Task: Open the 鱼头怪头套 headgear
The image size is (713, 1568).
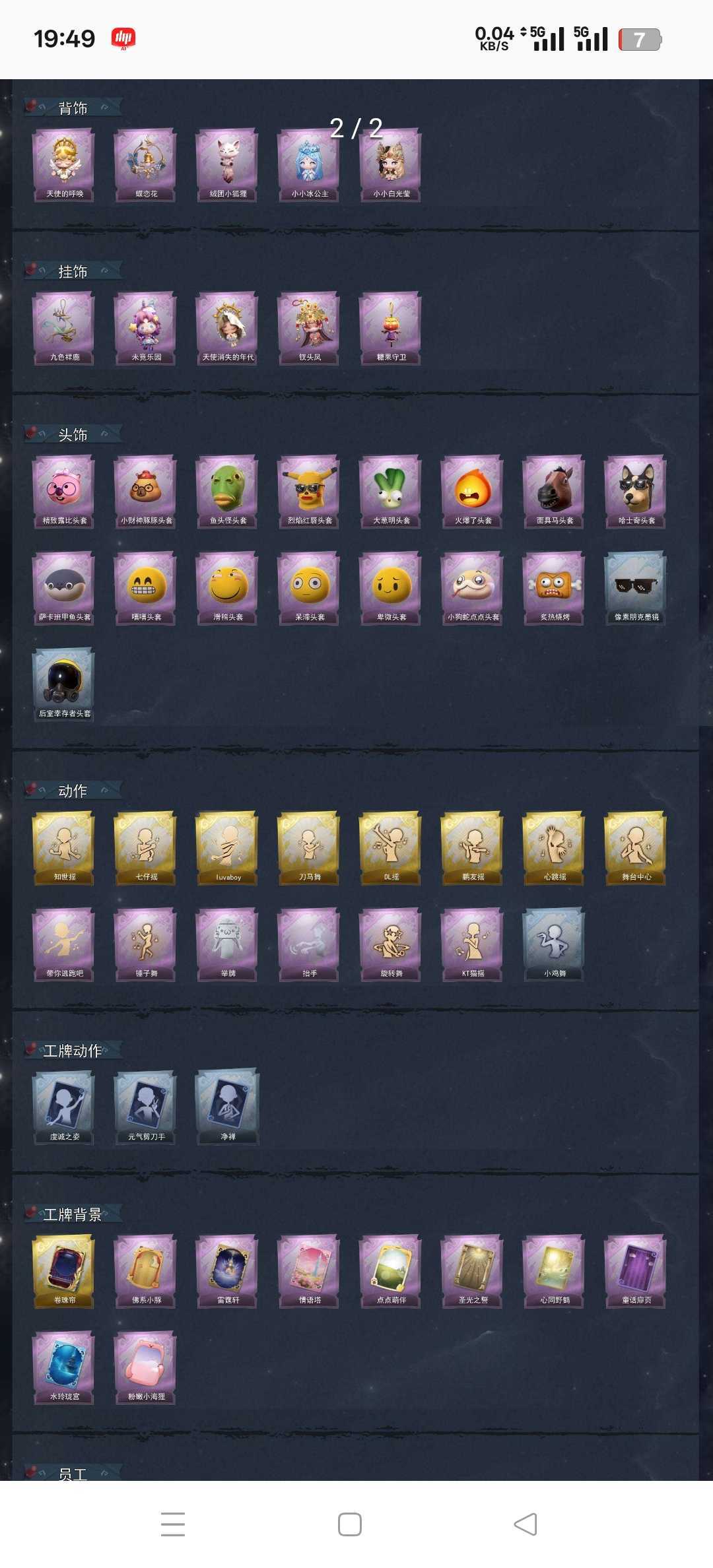Action: pos(228,492)
